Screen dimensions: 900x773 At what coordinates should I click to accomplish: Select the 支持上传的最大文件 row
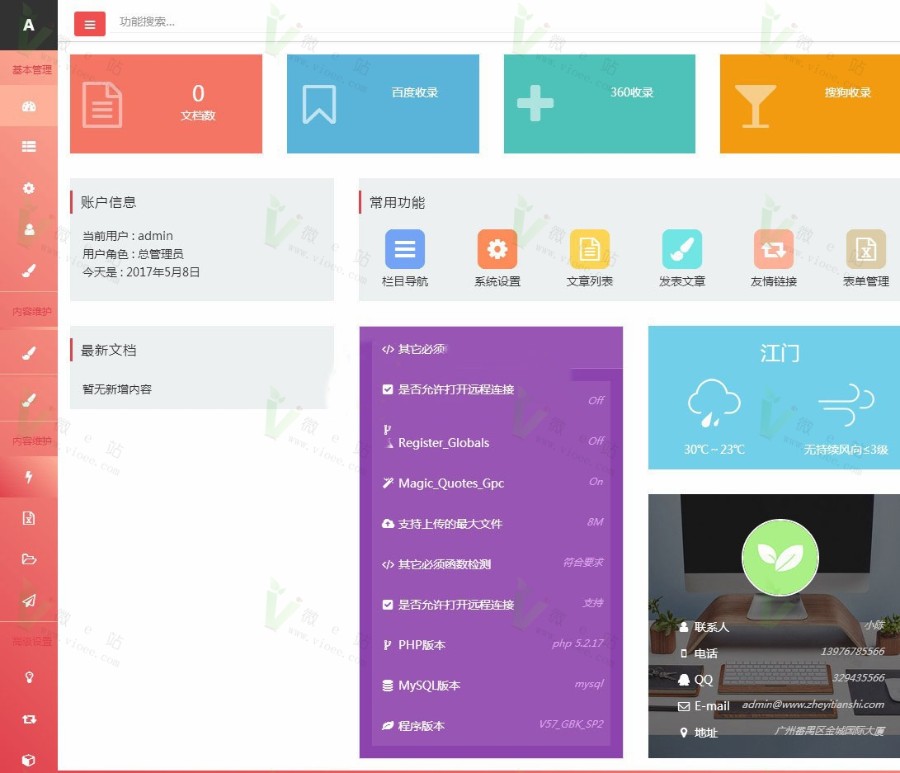492,523
